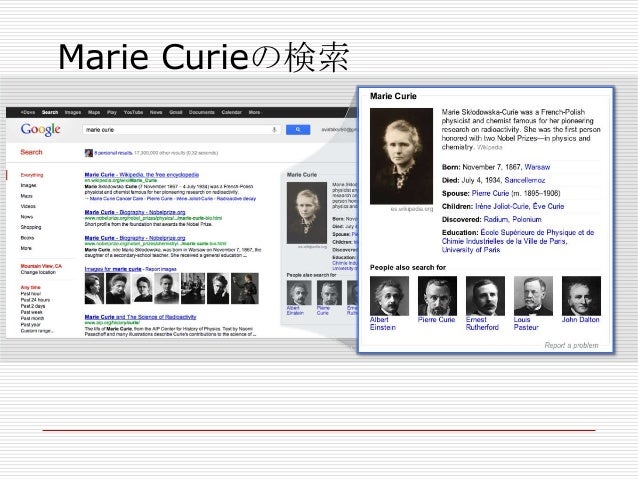The height and width of the screenshot is (479, 638).
Task: Choose the Past week time filter
Action: point(32,312)
